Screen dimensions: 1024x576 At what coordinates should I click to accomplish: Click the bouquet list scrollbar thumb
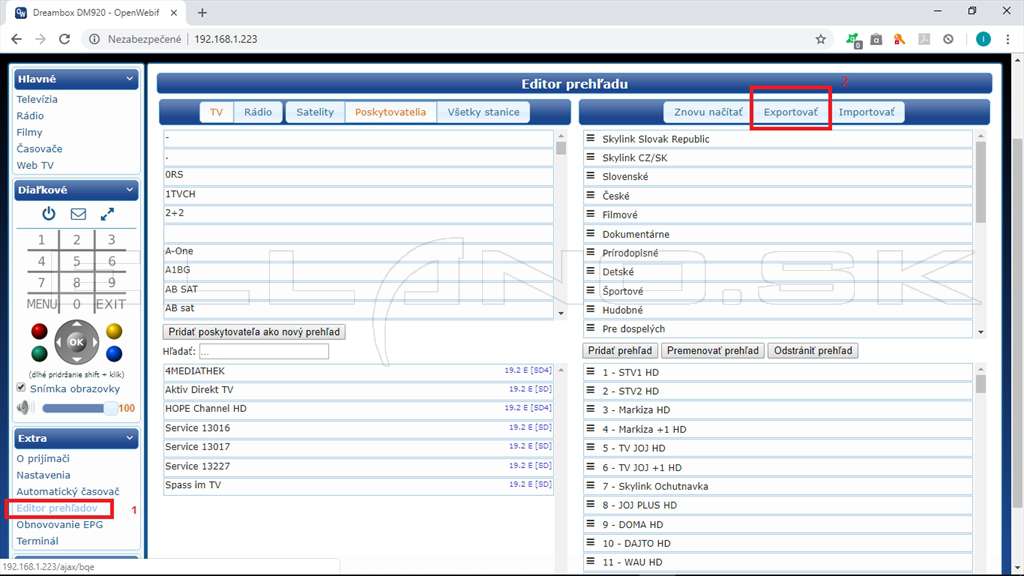coord(981,182)
